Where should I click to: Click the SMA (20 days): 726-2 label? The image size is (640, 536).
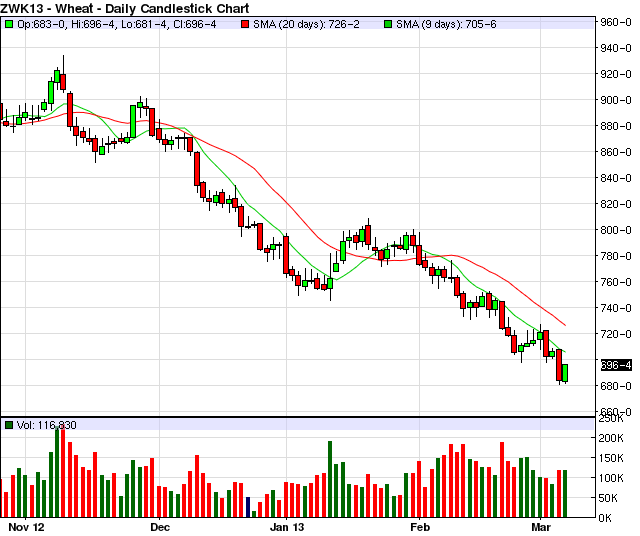(306, 24)
